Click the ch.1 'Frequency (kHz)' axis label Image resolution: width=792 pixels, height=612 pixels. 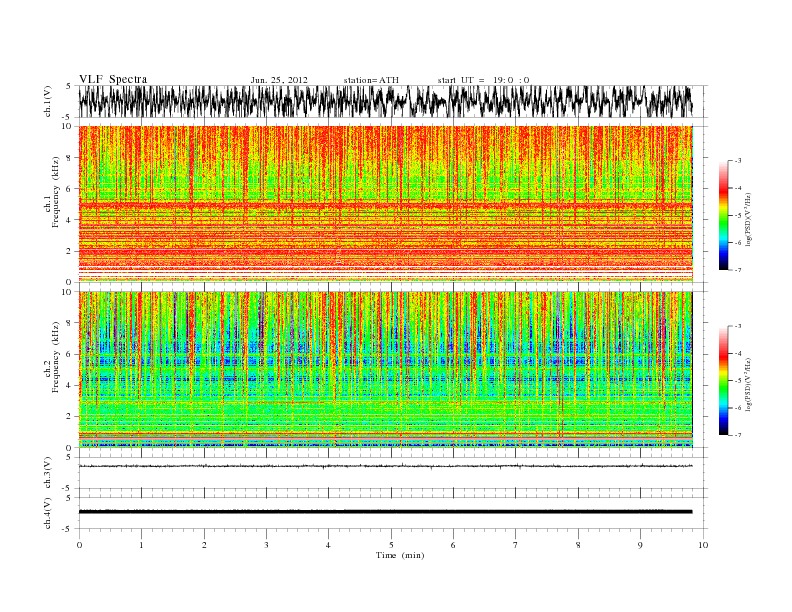[x=56, y=191]
